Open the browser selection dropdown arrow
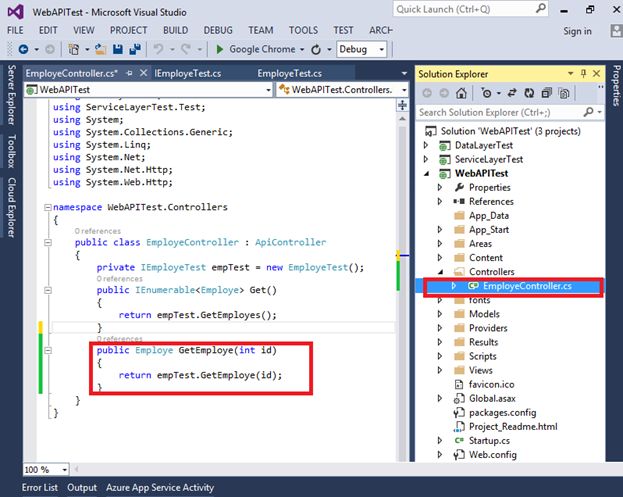This screenshot has width=623, height=497. pyautogui.click(x=302, y=50)
